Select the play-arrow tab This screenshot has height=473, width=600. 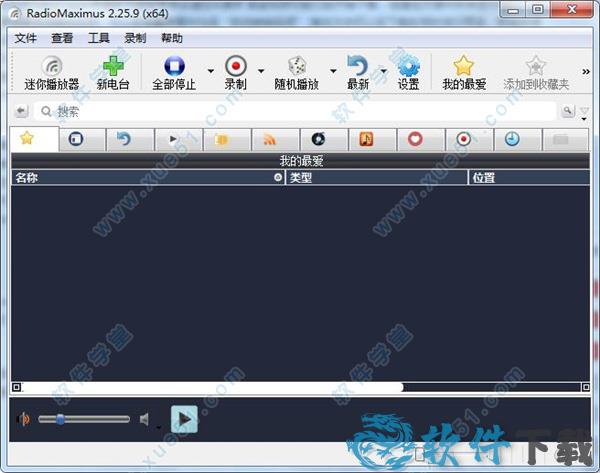tap(179, 139)
